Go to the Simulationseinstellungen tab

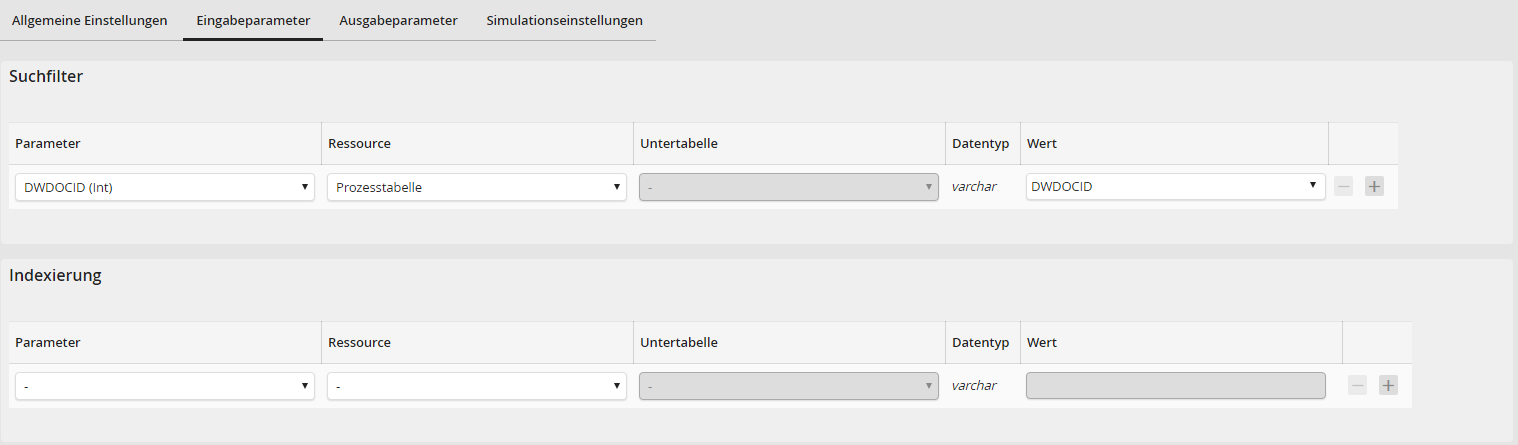tap(564, 20)
